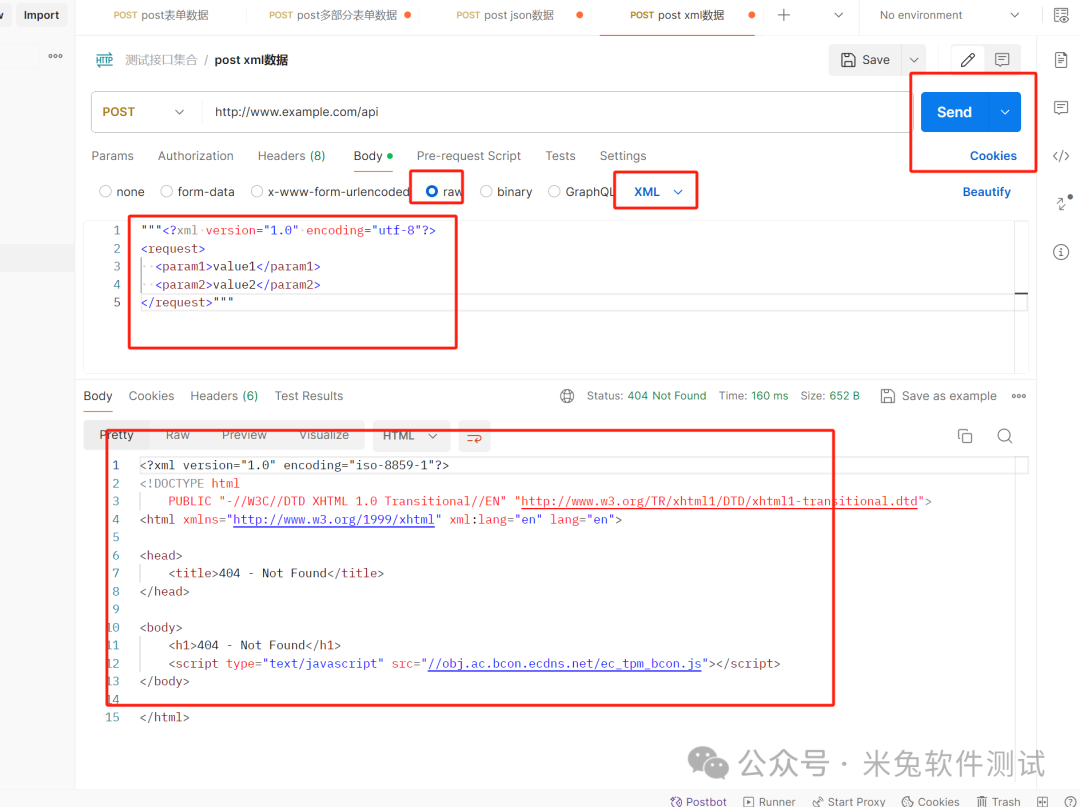This screenshot has height=807, width=1080.
Task: Click the HTTP request type icon
Action: click(x=105, y=60)
